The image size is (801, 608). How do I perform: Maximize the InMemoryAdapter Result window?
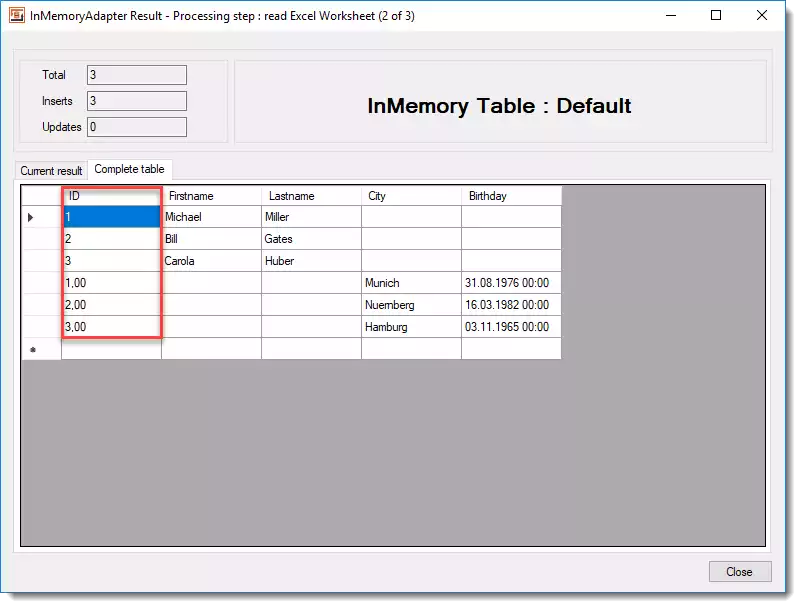pyautogui.click(x=716, y=15)
